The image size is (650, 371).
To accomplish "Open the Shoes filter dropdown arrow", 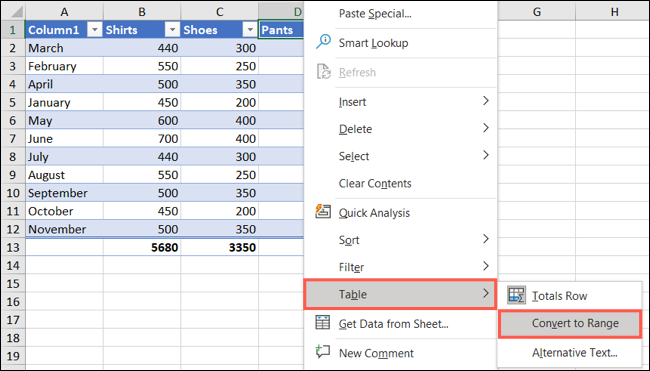I will [250, 30].
